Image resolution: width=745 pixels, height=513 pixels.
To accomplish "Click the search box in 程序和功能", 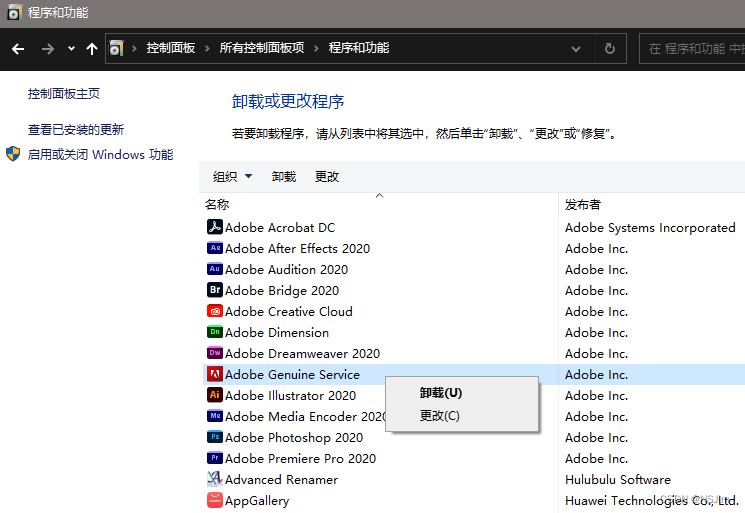I will [x=692, y=48].
